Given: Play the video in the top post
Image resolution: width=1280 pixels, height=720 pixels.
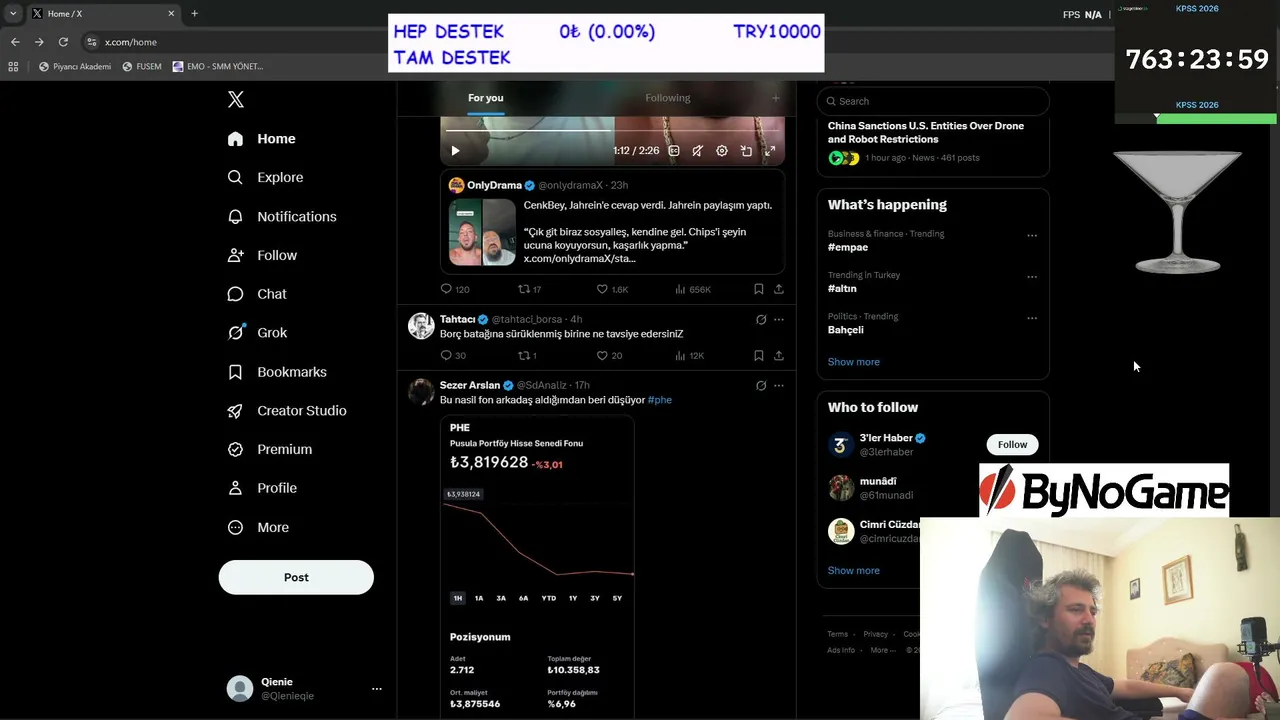Looking at the screenshot, I should point(455,151).
